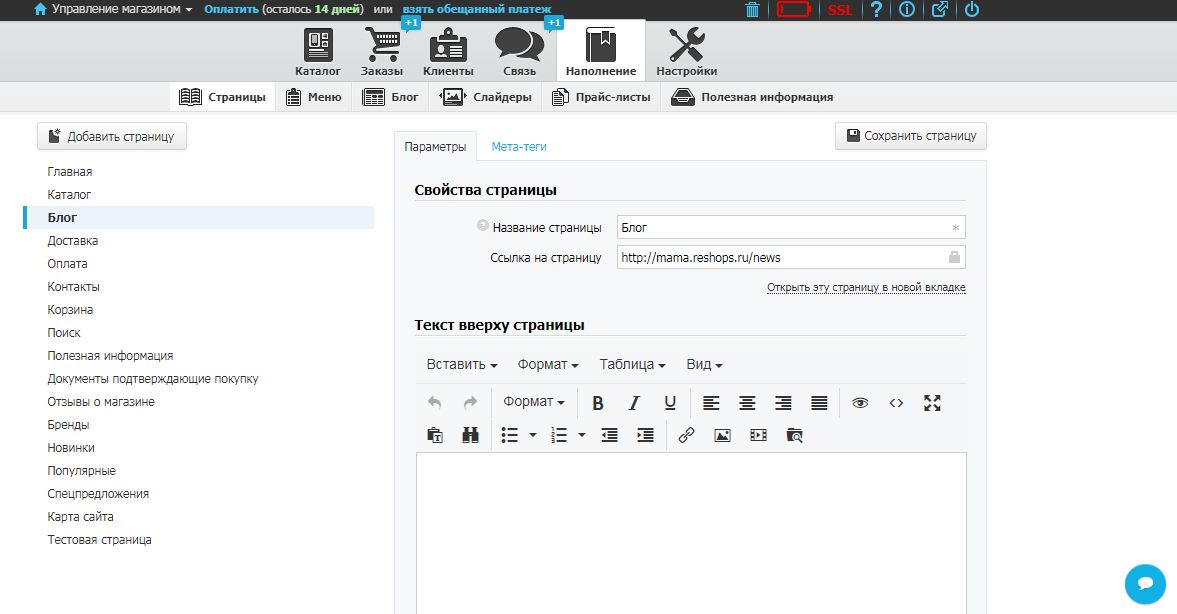Open find and replace binoculars icon

point(471,435)
